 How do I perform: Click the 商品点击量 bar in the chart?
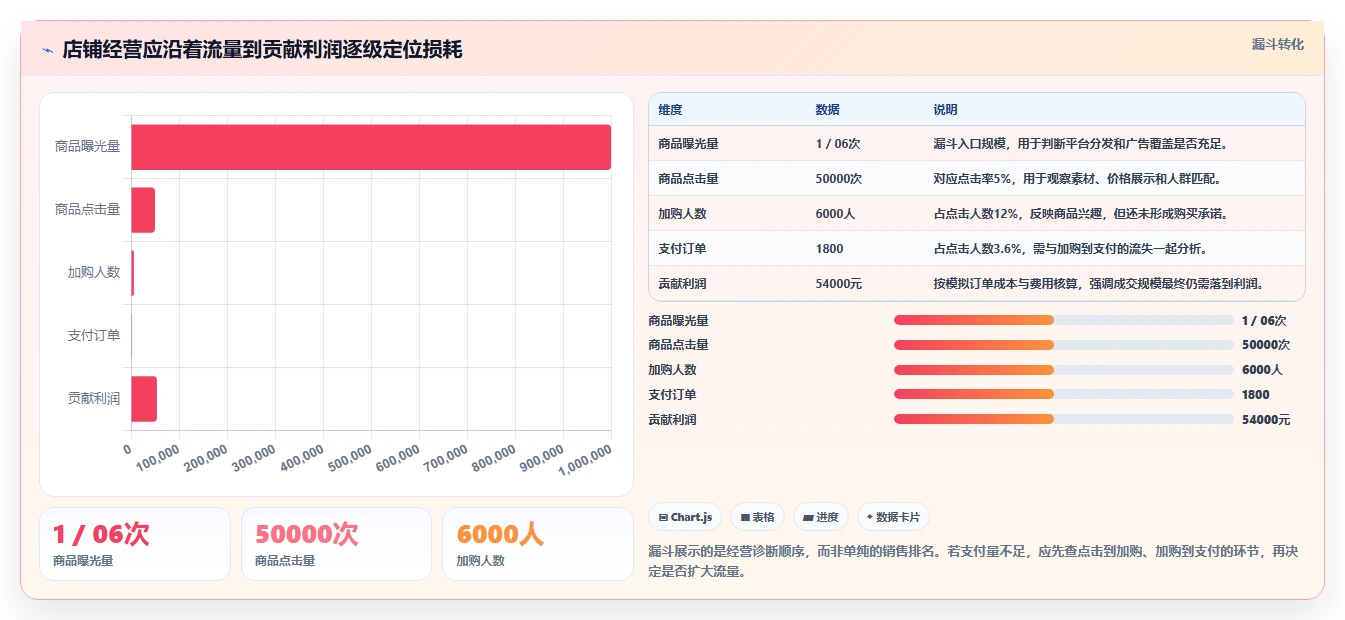pos(143,210)
